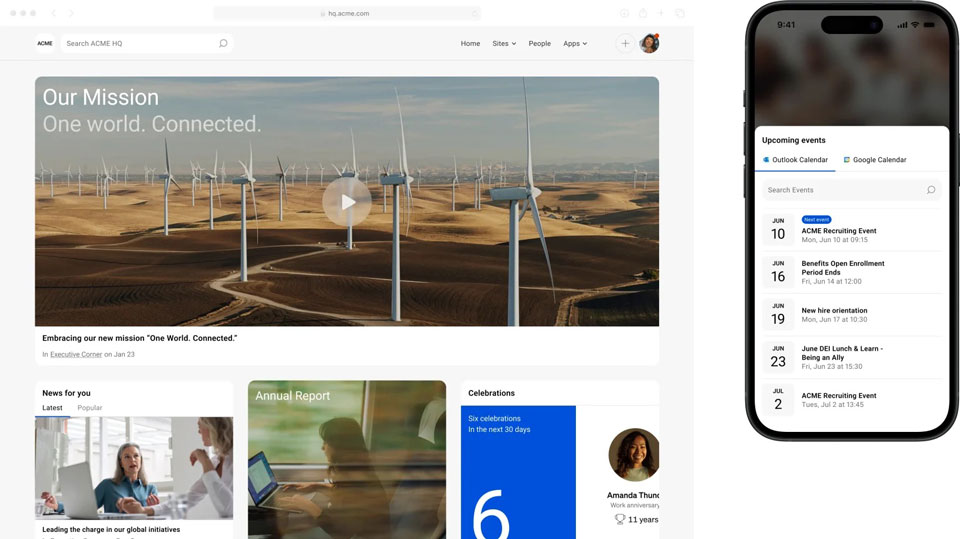Switch to the Popular news tab
The height and width of the screenshot is (539, 960).
(90, 408)
